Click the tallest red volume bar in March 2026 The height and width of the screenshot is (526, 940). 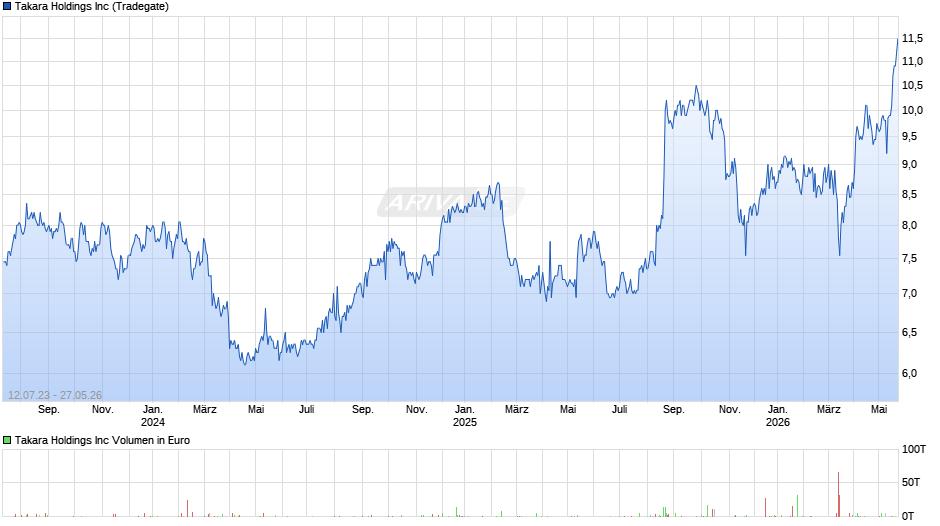838,494
